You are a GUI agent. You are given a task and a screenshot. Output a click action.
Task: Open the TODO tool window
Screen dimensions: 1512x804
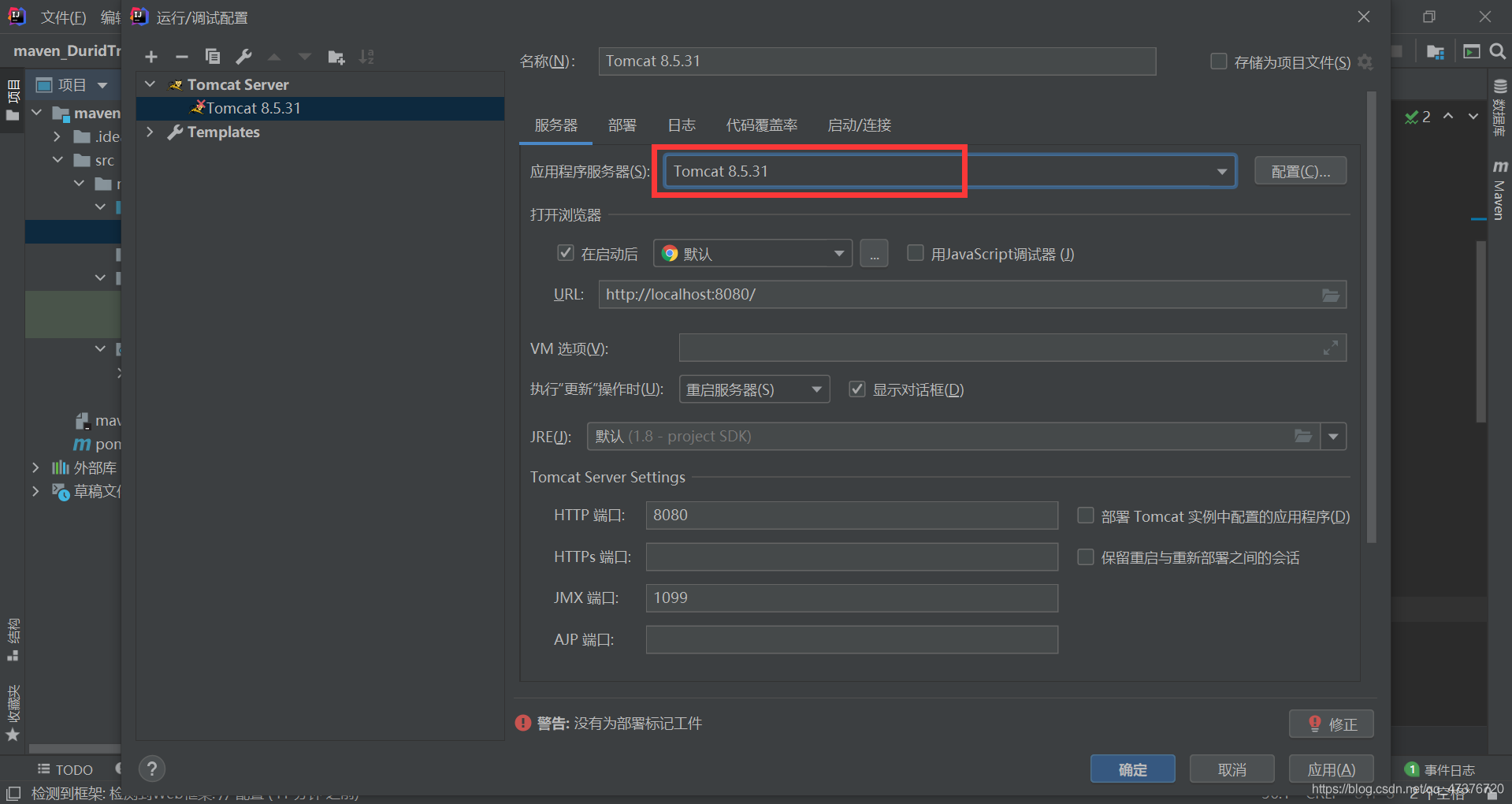pos(65,769)
